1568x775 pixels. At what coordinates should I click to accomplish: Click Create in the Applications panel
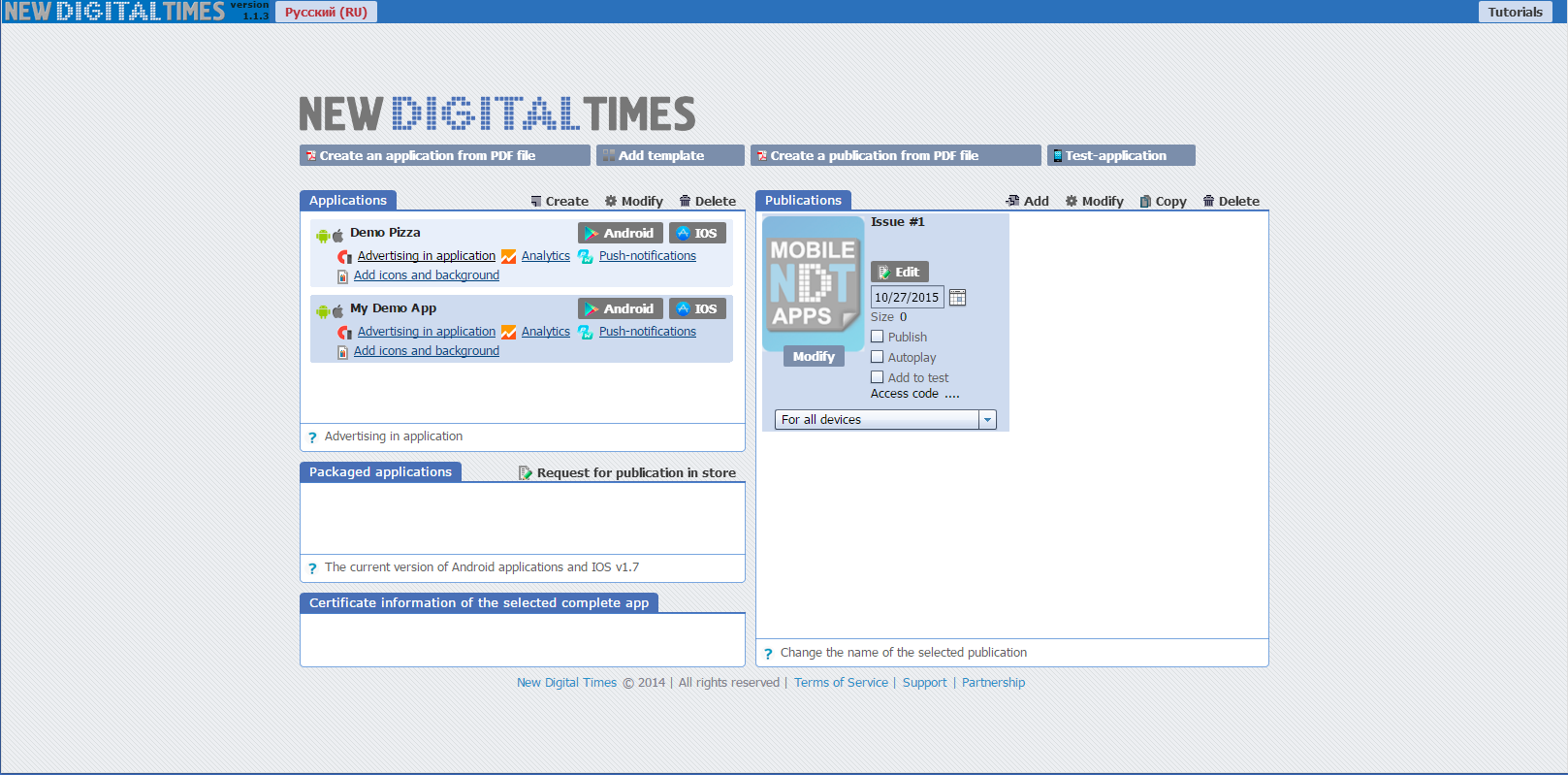tap(560, 202)
